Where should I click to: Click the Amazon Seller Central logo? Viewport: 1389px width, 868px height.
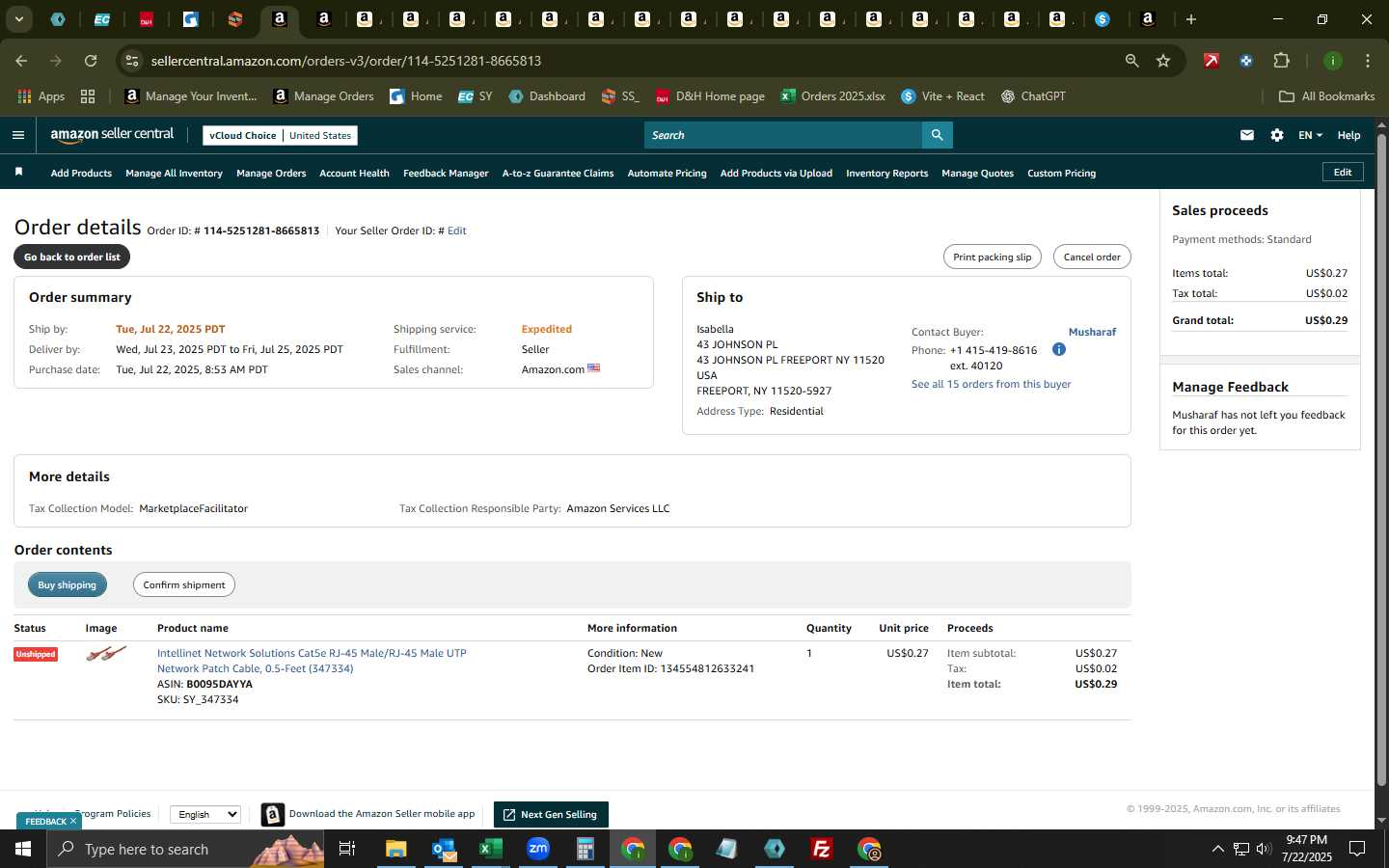click(112, 135)
